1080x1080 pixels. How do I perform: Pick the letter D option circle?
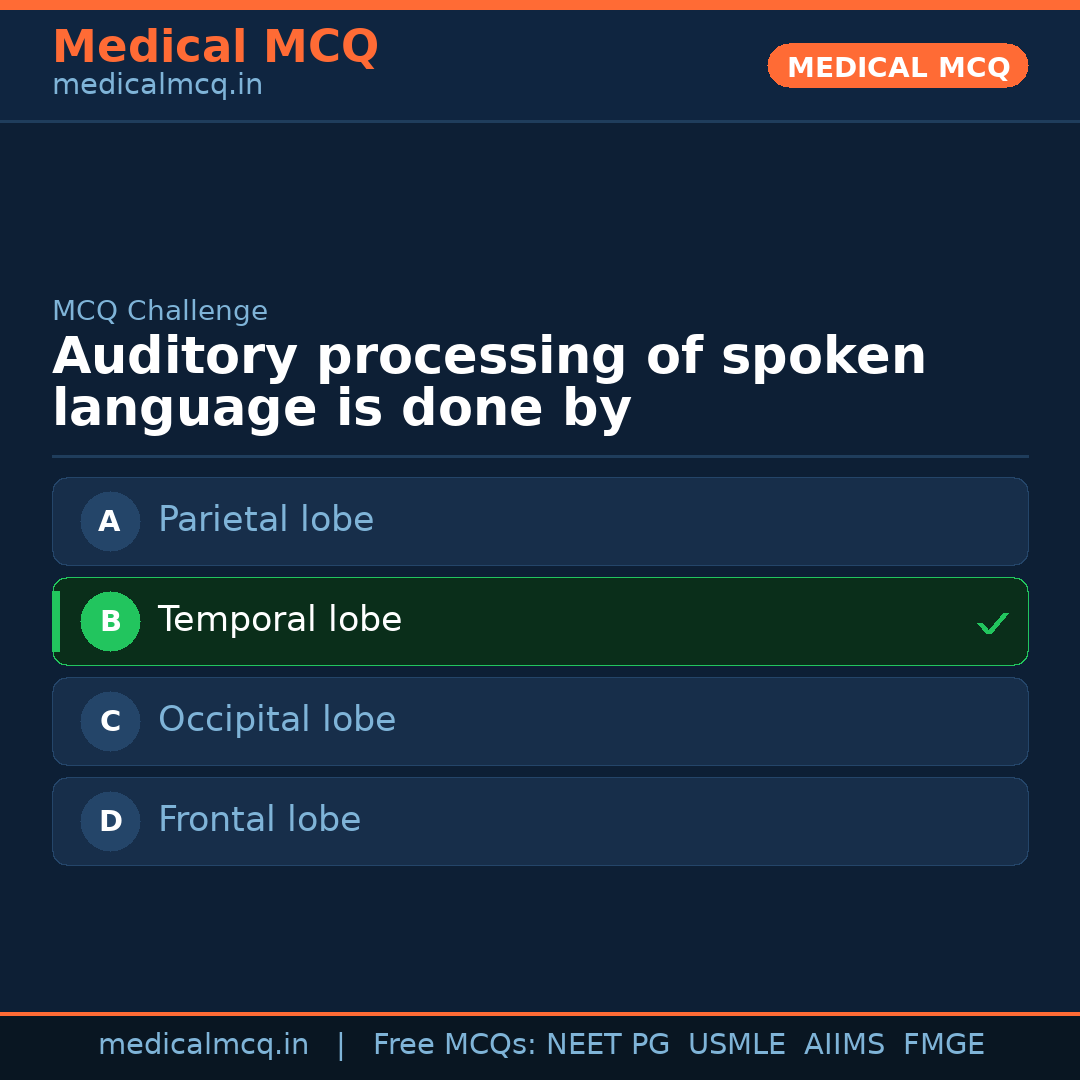coord(110,821)
